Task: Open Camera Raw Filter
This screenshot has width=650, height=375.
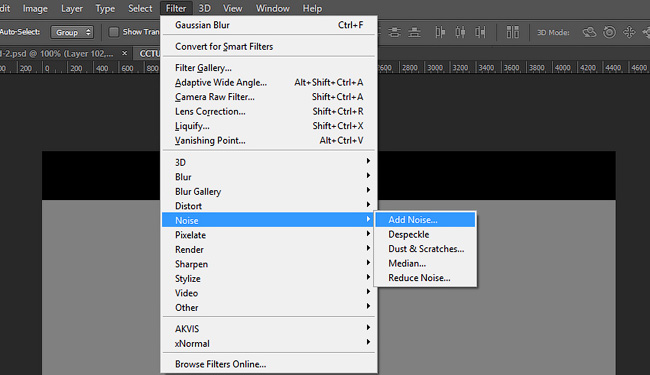Action: (269, 97)
